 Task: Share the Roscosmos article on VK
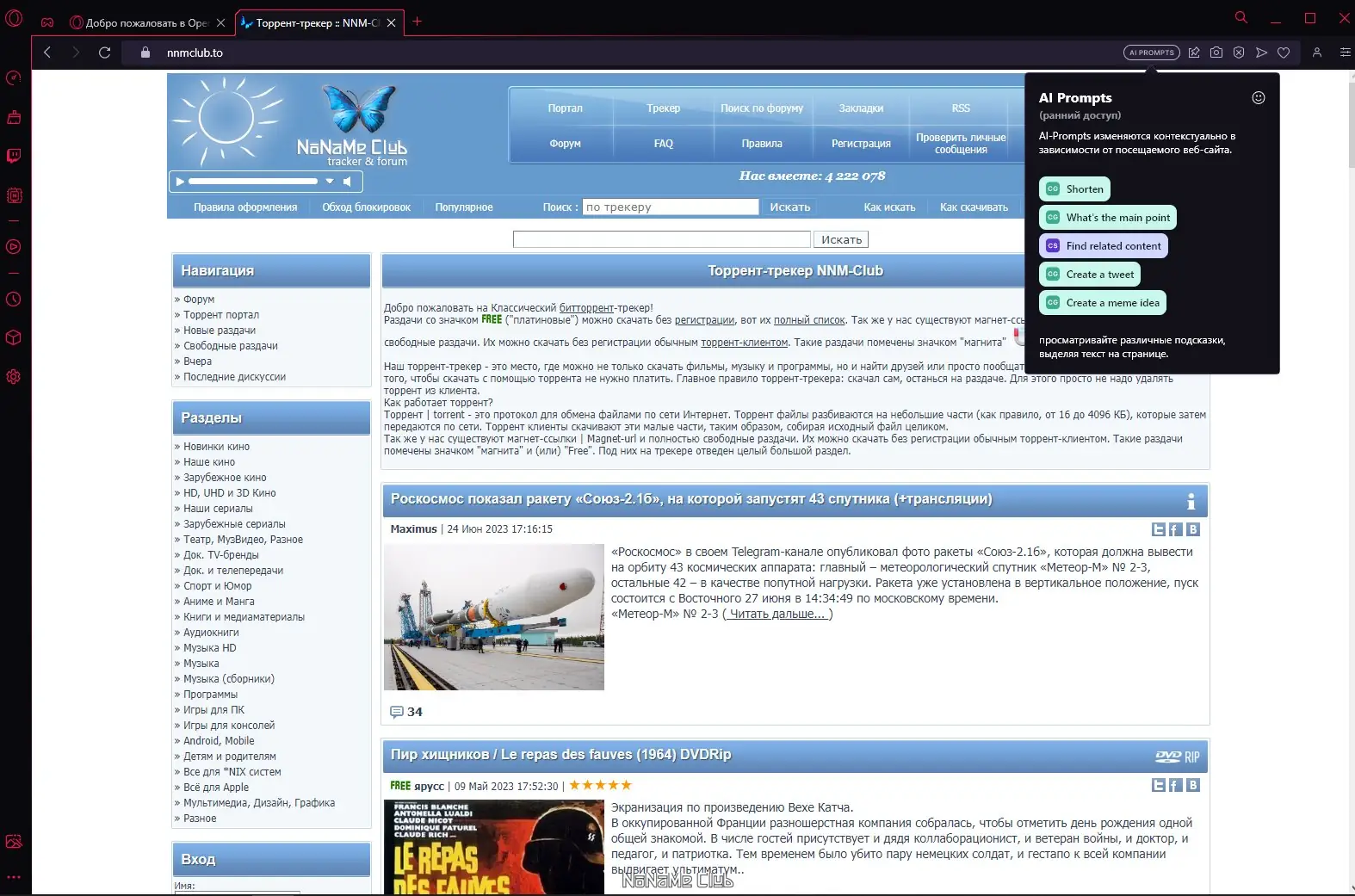1193,530
